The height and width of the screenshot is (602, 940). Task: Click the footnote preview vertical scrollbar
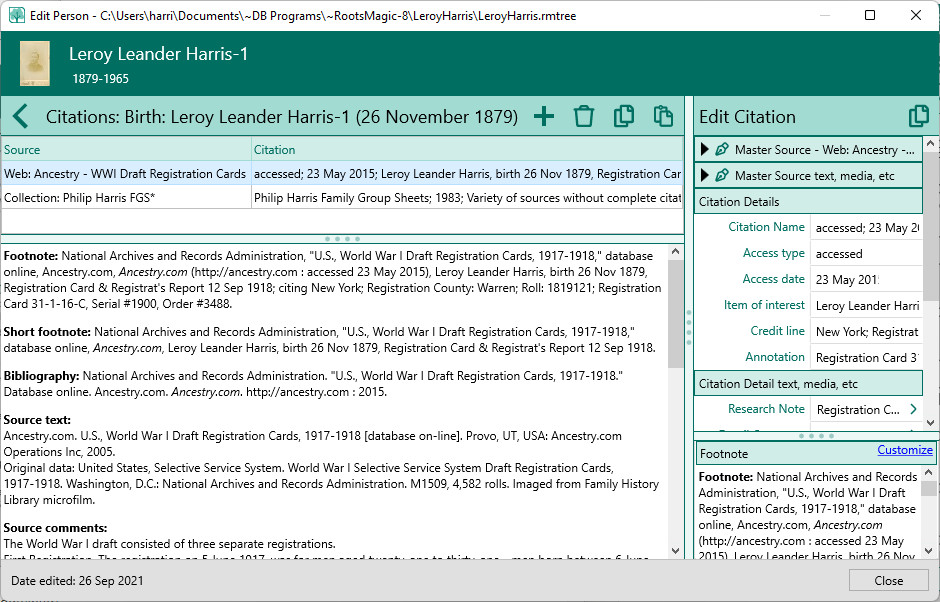(x=930, y=510)
